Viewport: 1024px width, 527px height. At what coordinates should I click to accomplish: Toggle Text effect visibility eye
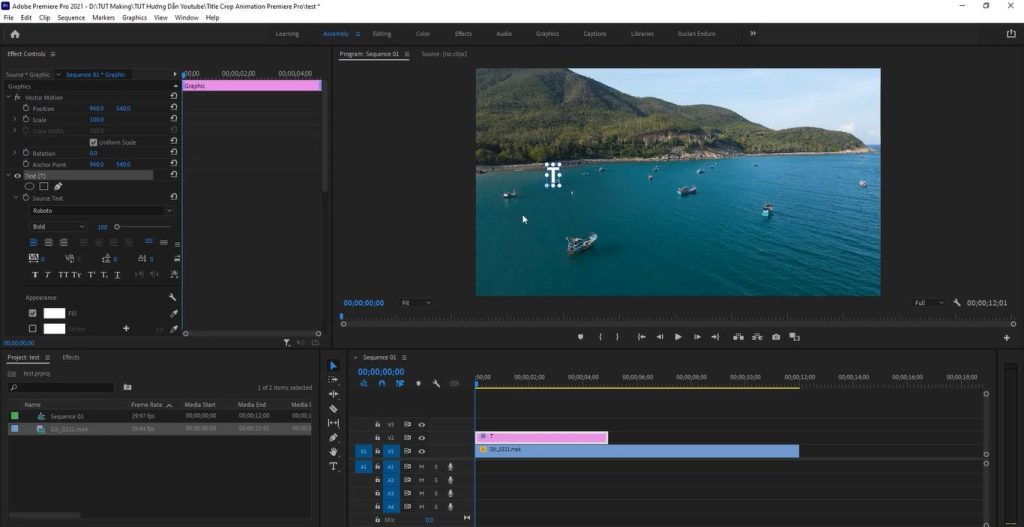[x=18, y=176]
